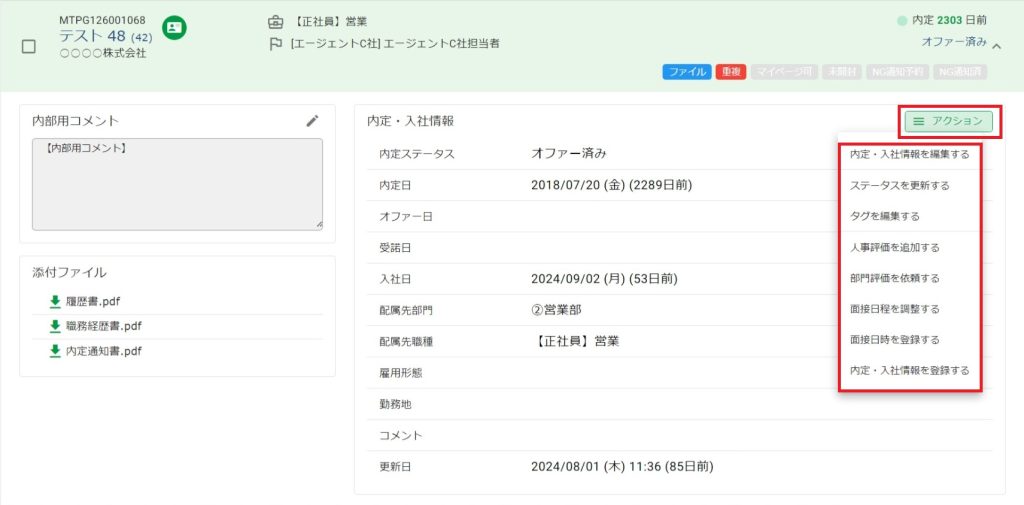
Task: Click the red 重複 tag
Action: 730,72
